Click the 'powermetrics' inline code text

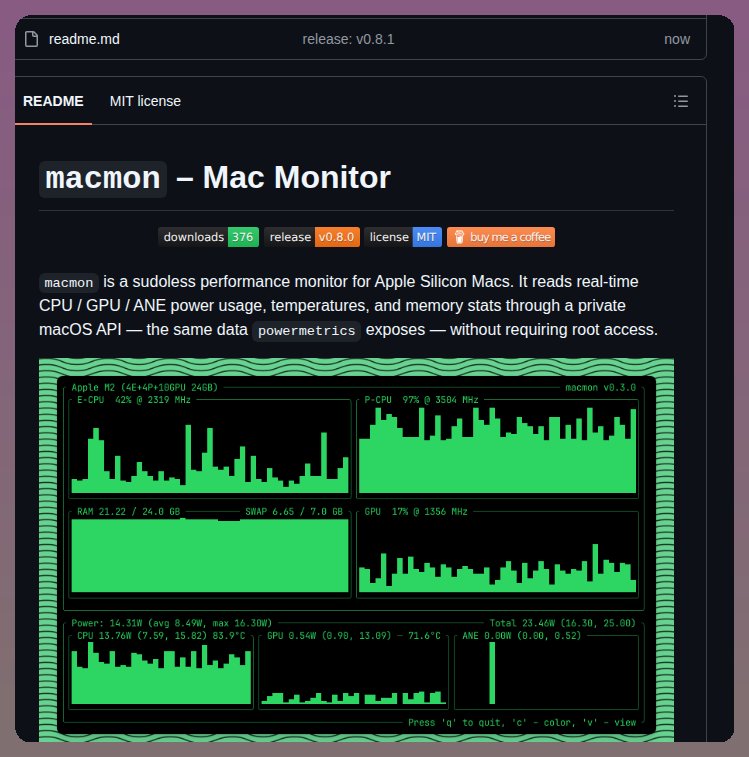pos(307,331)
